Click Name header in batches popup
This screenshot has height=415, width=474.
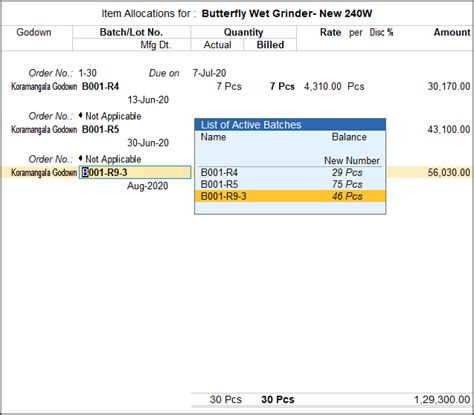tap(213, 137)
